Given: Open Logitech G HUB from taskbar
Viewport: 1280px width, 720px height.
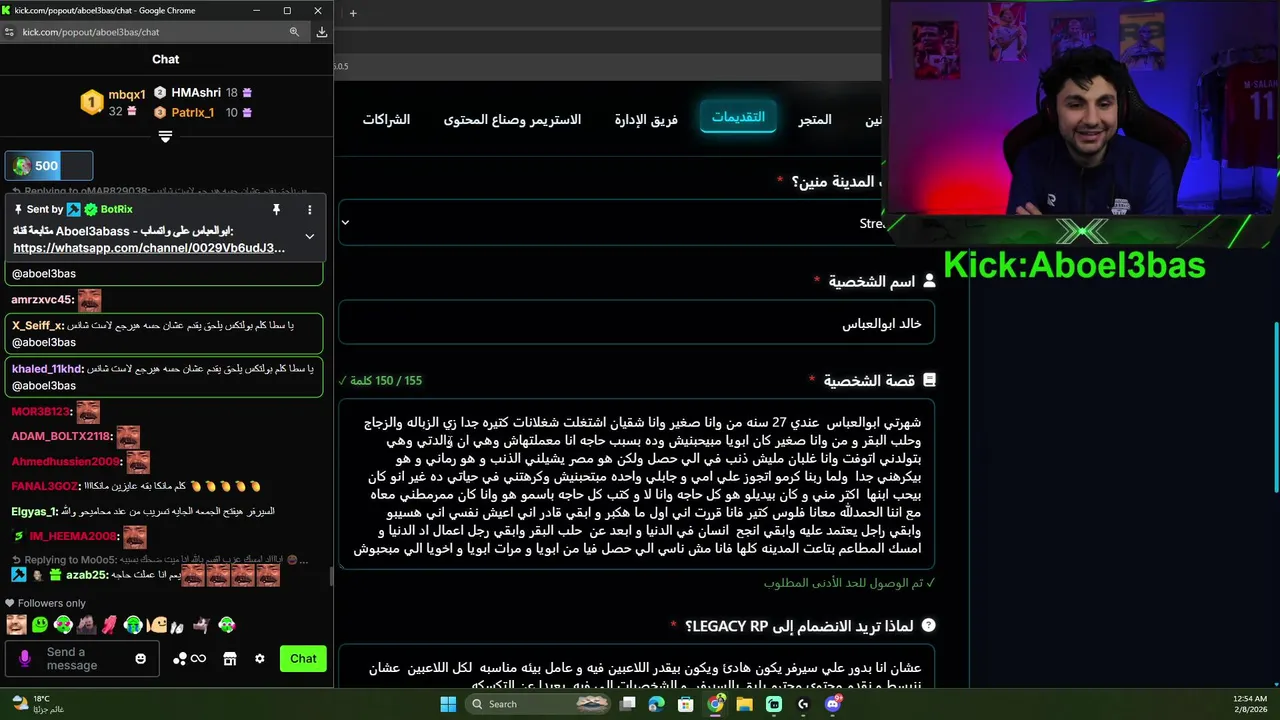Looking at the screenshot, I should [x=803, y=704].
